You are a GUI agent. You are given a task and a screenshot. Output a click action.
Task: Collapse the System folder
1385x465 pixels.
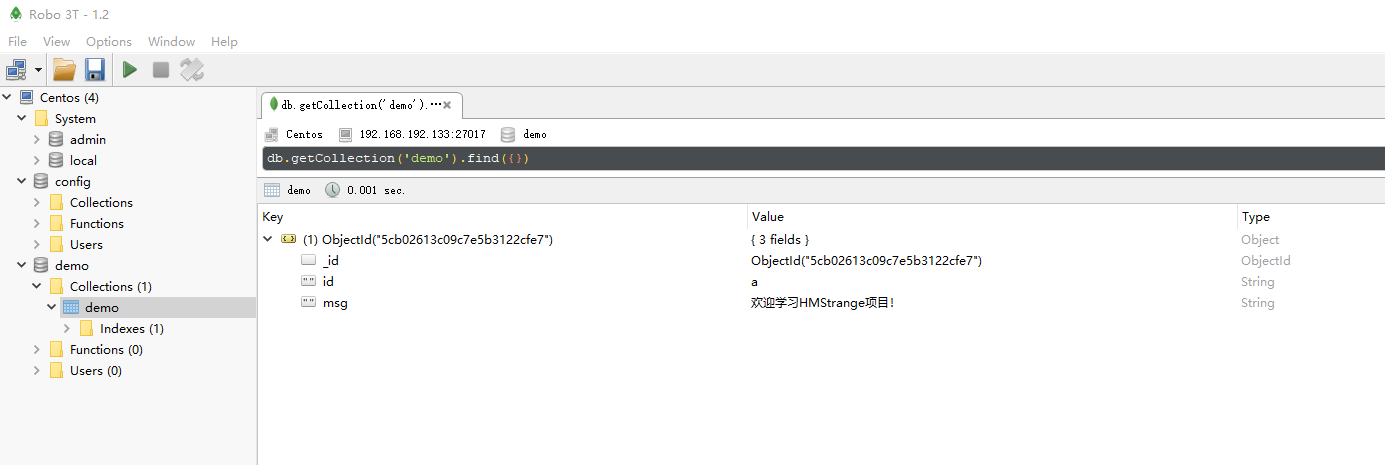coord(22,118)
